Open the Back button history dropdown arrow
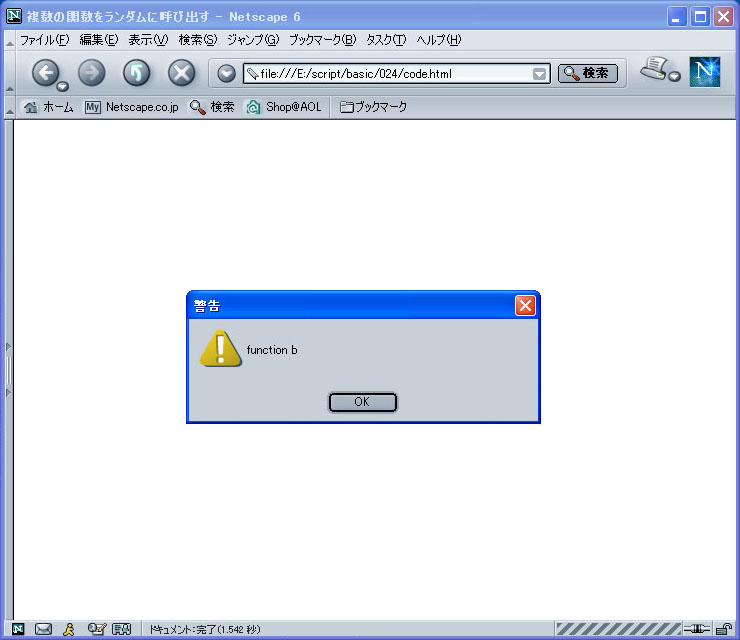This screenshot has height=640, width=740. (62, 86)
